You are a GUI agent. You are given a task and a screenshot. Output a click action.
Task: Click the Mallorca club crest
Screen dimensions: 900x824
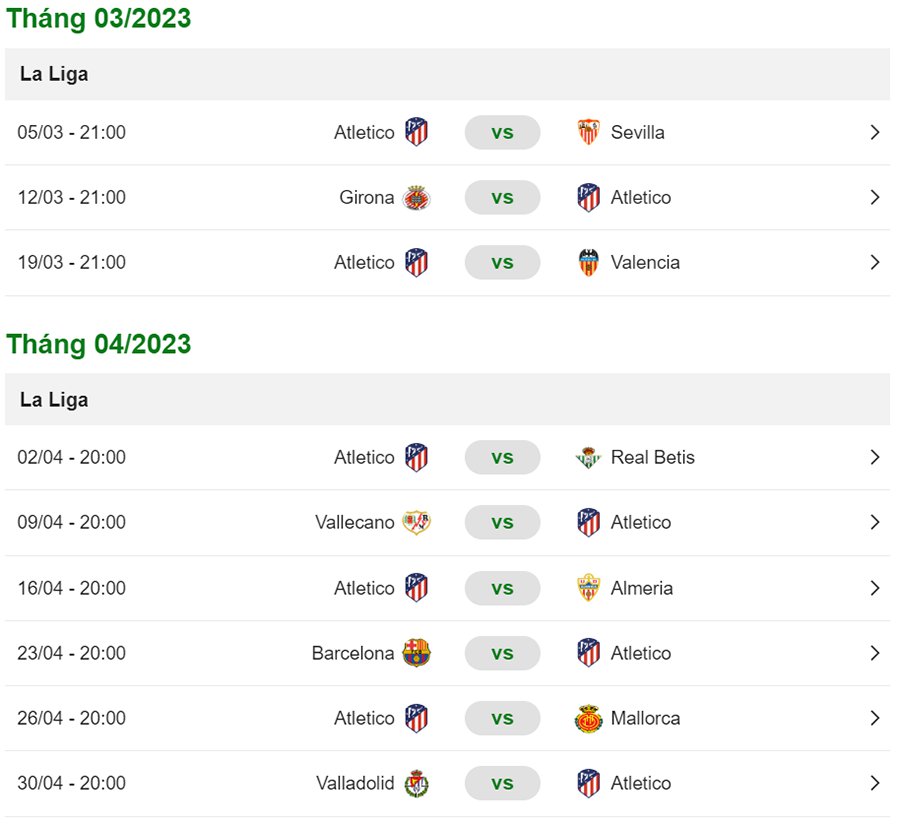pos(589,719)
